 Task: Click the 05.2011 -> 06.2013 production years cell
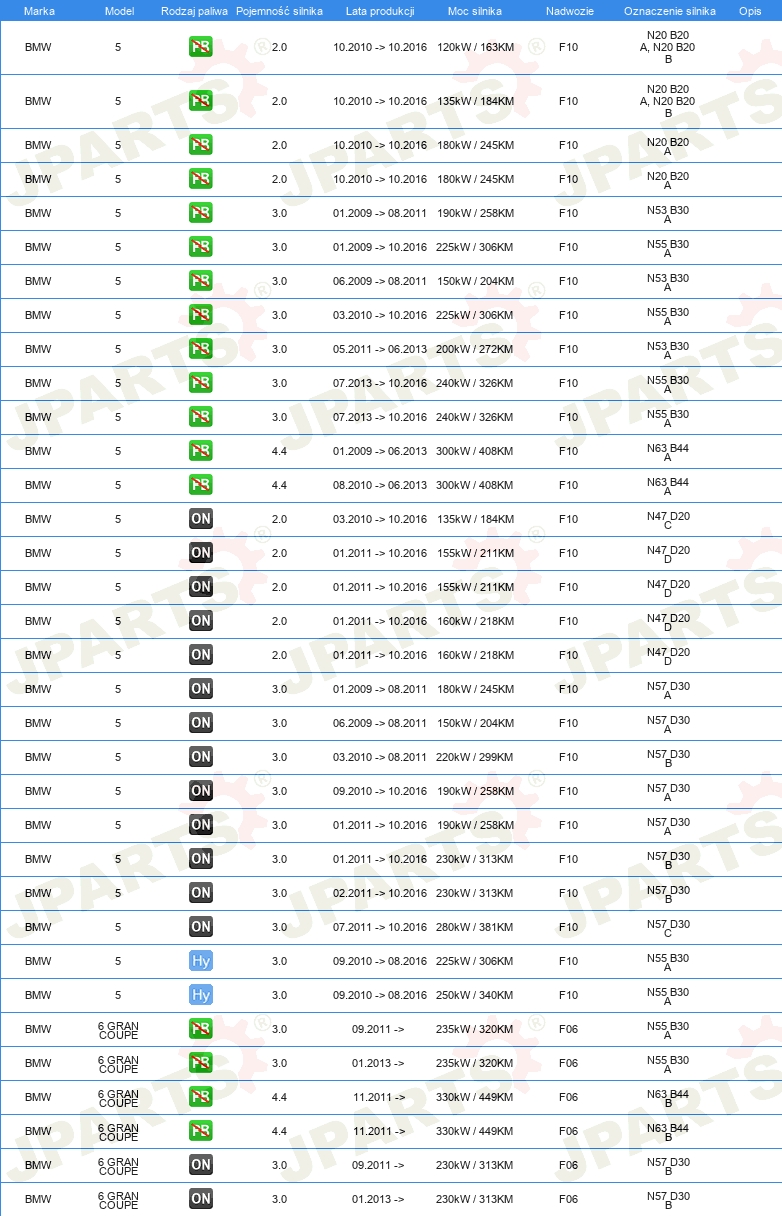380,349
